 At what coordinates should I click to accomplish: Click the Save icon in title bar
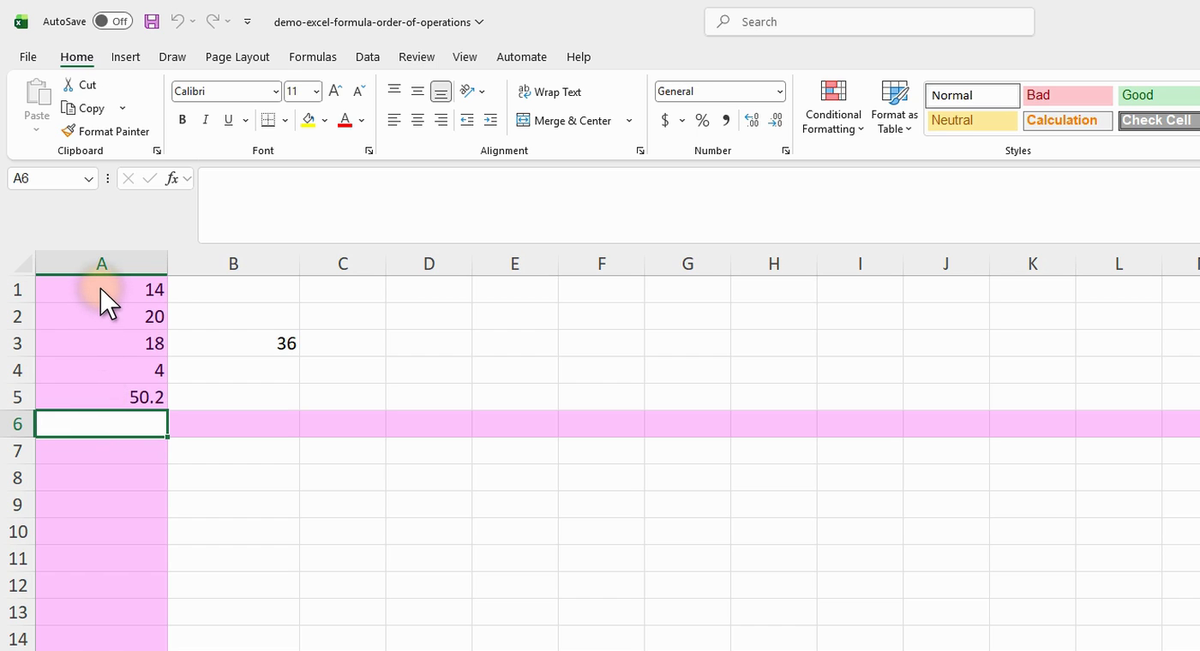152,21
